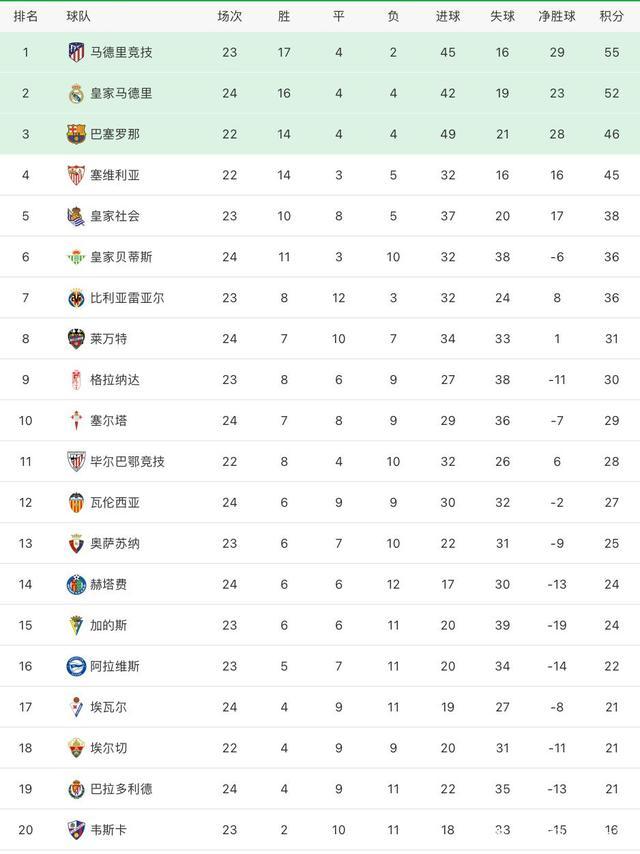Click the Atlético Madrid club crest
Screen dimensions: 640x854
tap(76, 52)
